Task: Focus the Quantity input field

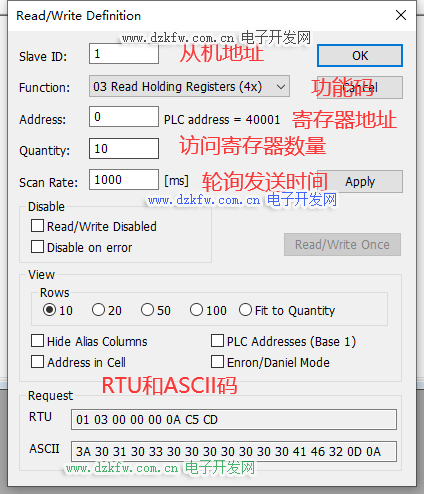Action: tap(124, 149)
